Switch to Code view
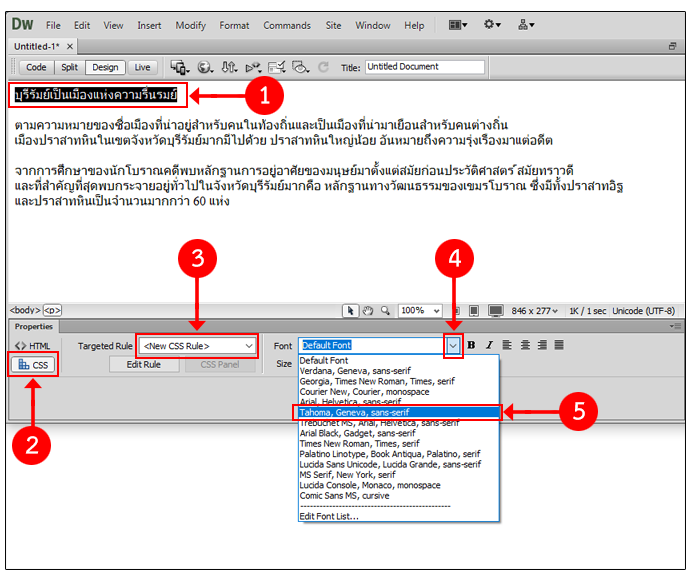The image size is (691, 580). 36,68
